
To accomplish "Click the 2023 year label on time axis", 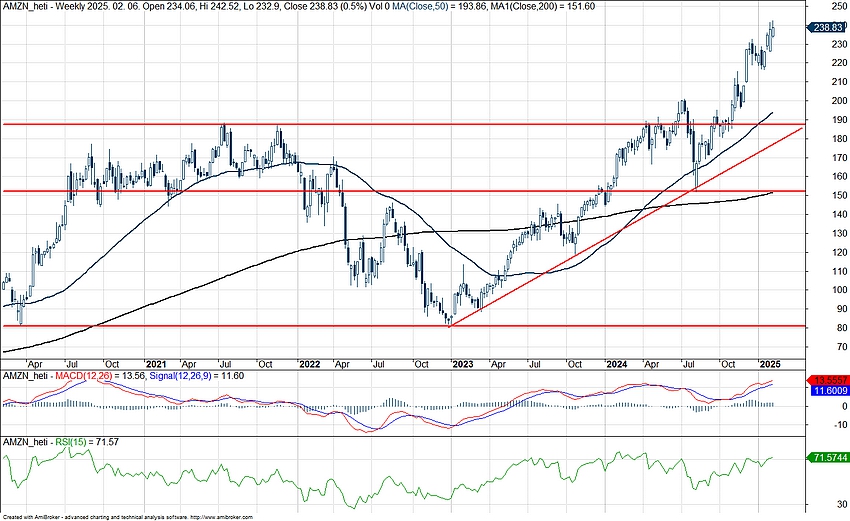I will (462, 364).
